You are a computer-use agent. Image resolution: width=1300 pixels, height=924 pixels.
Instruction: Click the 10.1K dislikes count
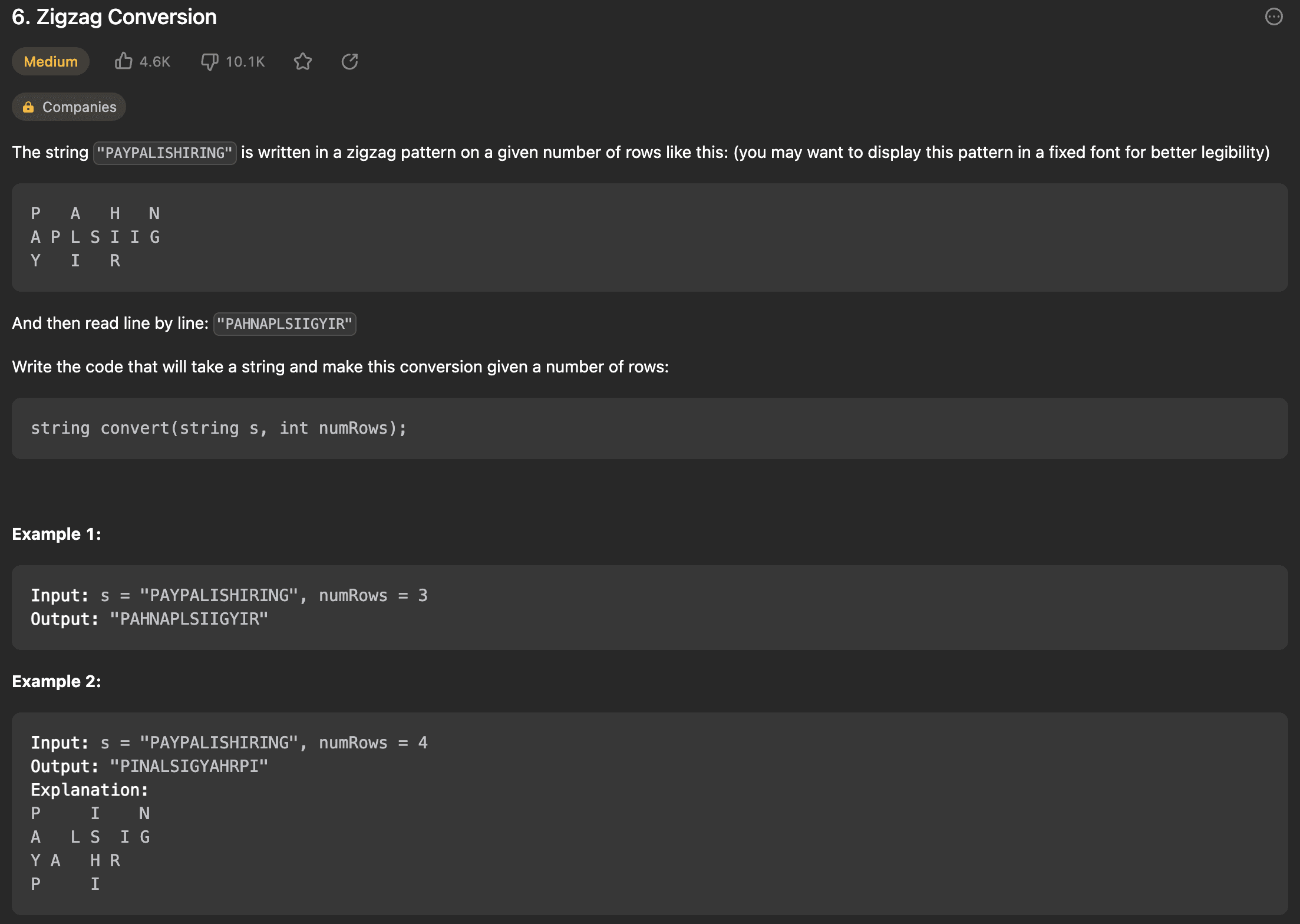[245, 62]
